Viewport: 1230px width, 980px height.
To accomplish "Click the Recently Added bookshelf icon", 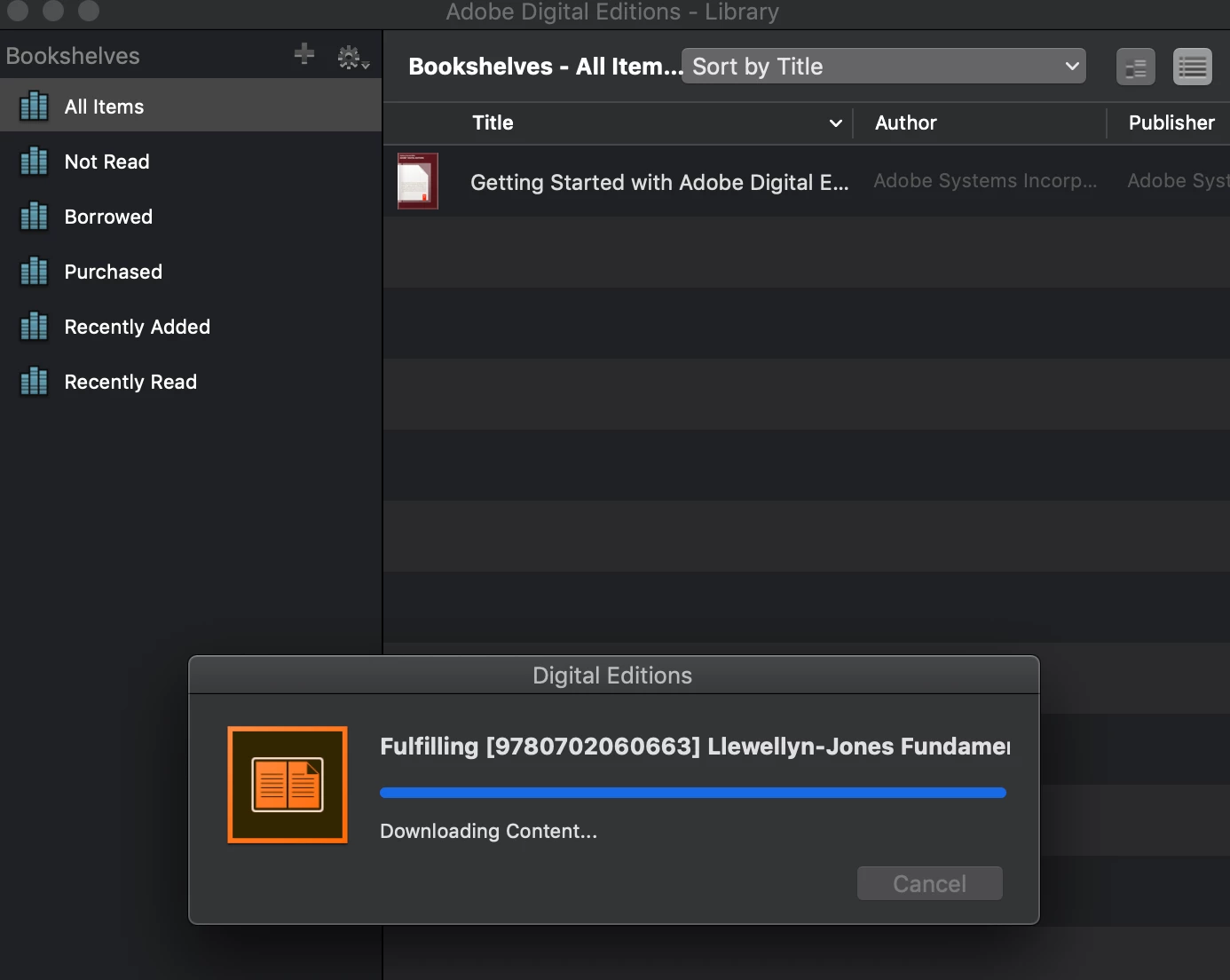I will point(34,326).
